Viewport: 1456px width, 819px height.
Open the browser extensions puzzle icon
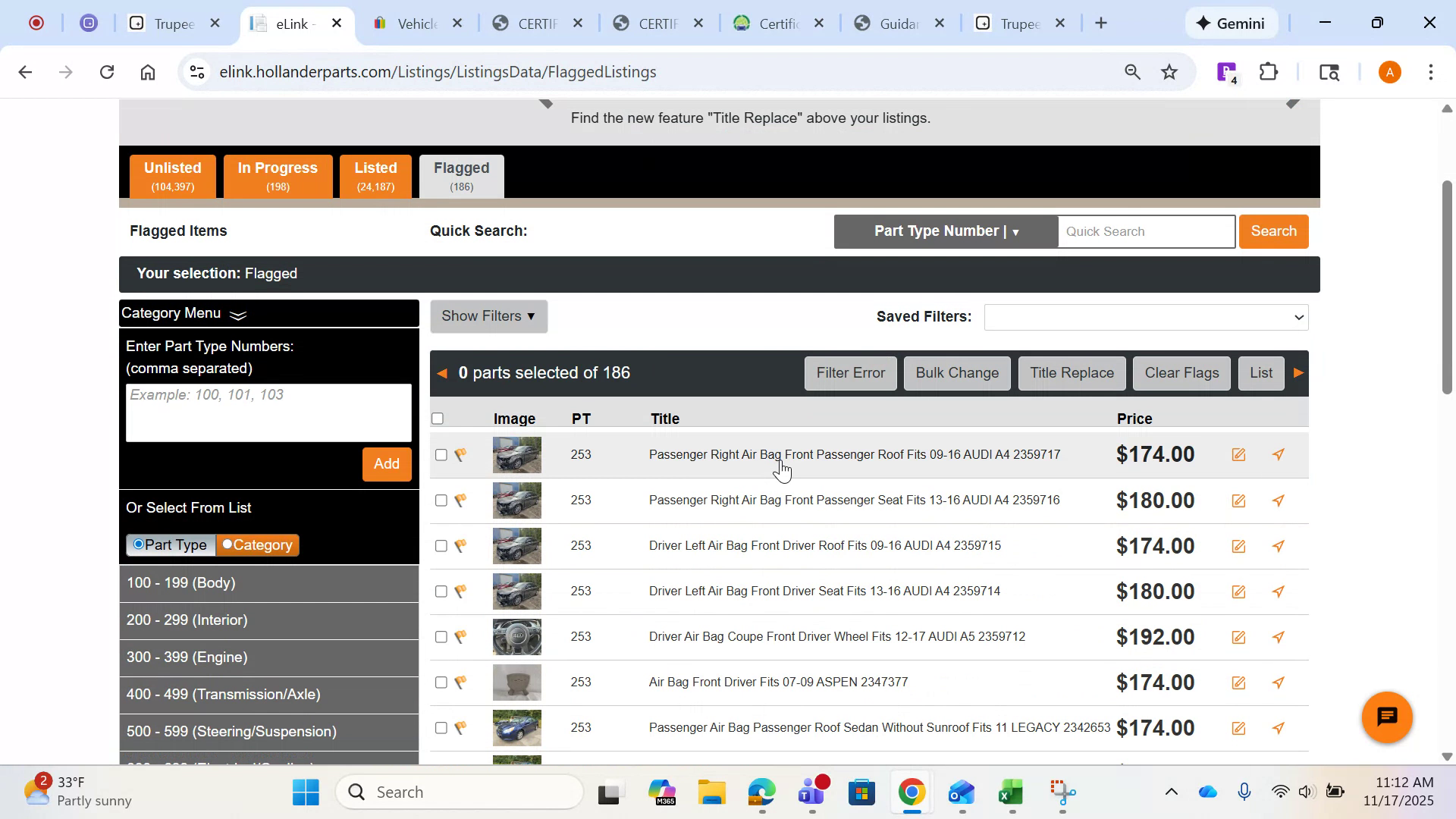1269,71
